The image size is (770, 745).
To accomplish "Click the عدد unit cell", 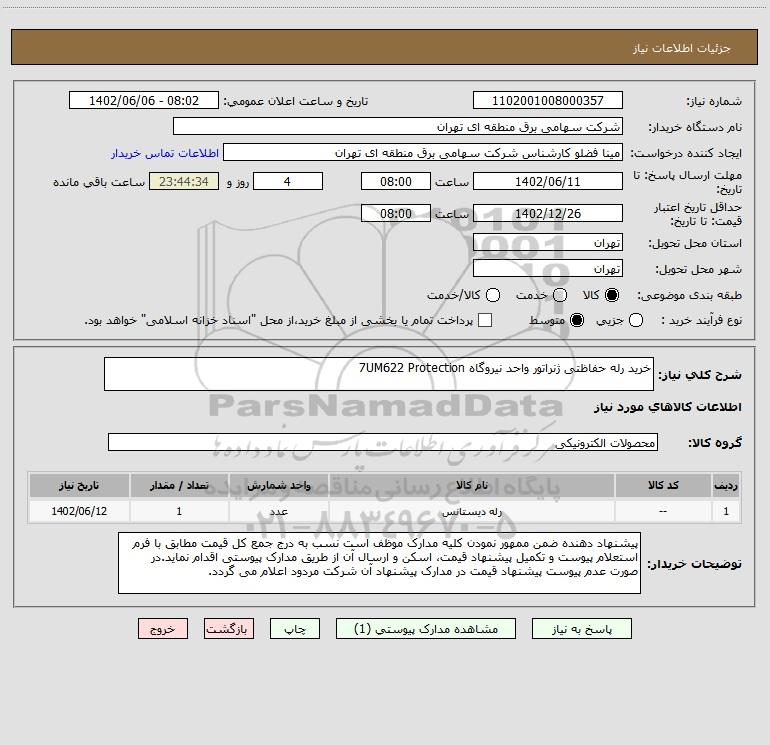I will [x=278, y=511].
